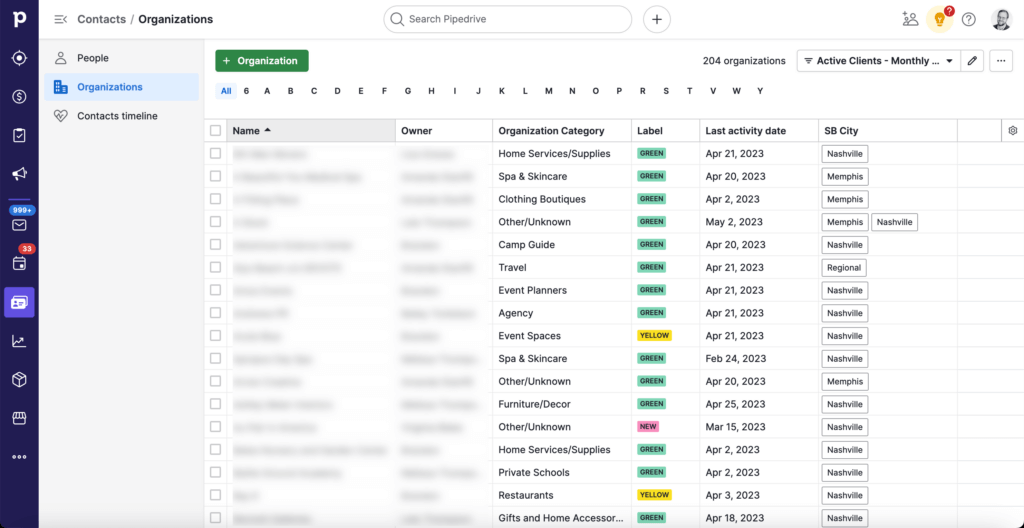1024x528 pixels.
Task: Click the Gifts and Home Accessories cell
Action: point(562,518)
